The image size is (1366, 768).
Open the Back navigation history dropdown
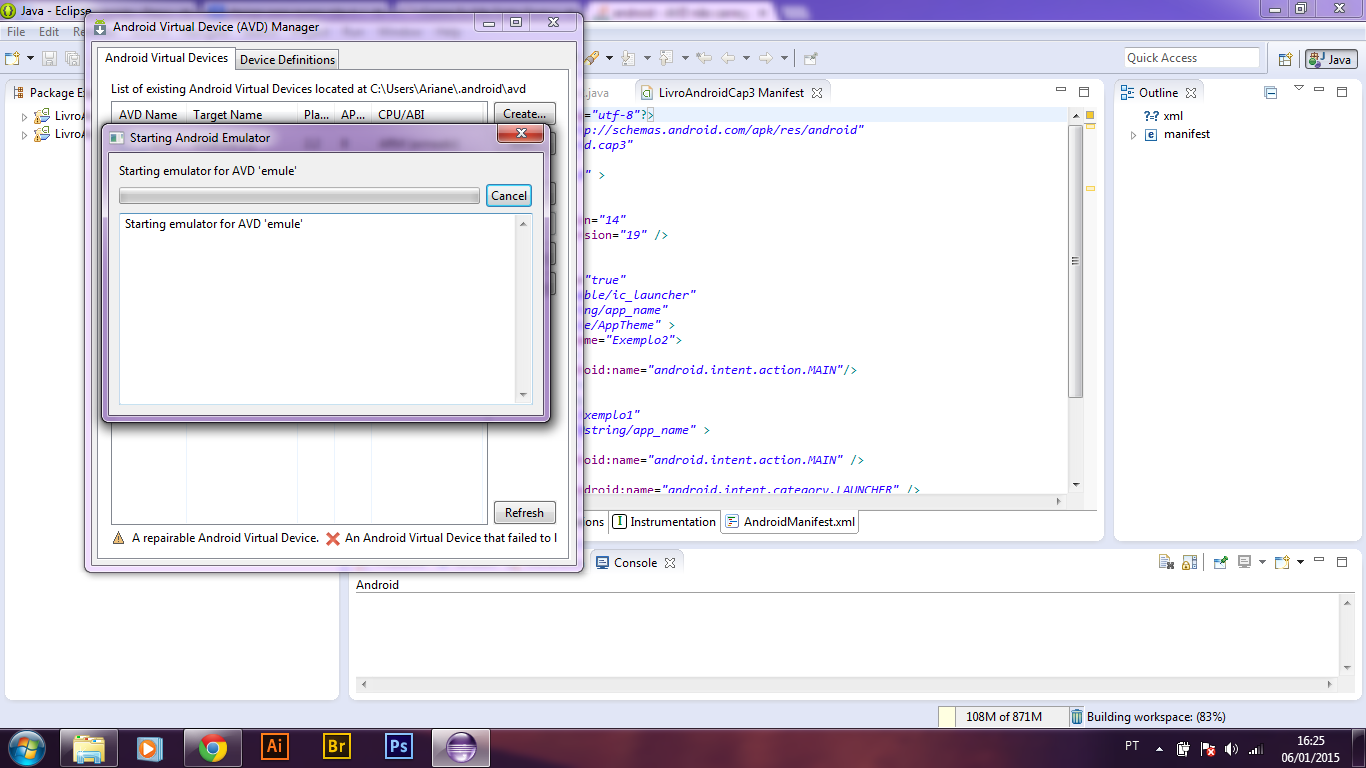[x=746, y=58]
